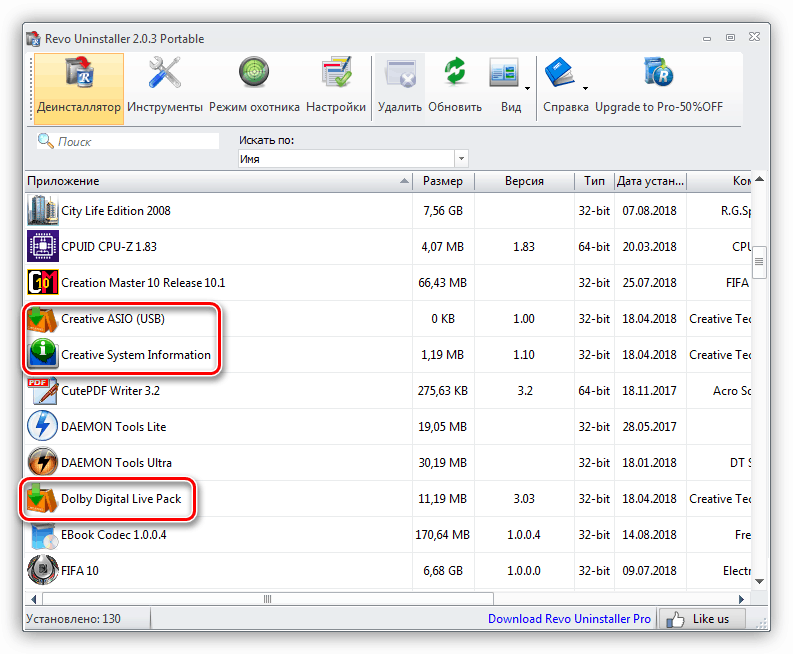Click DAEMON Tools Ultra name text
This screenshot has width=793, height=654.
pos(116,462)
